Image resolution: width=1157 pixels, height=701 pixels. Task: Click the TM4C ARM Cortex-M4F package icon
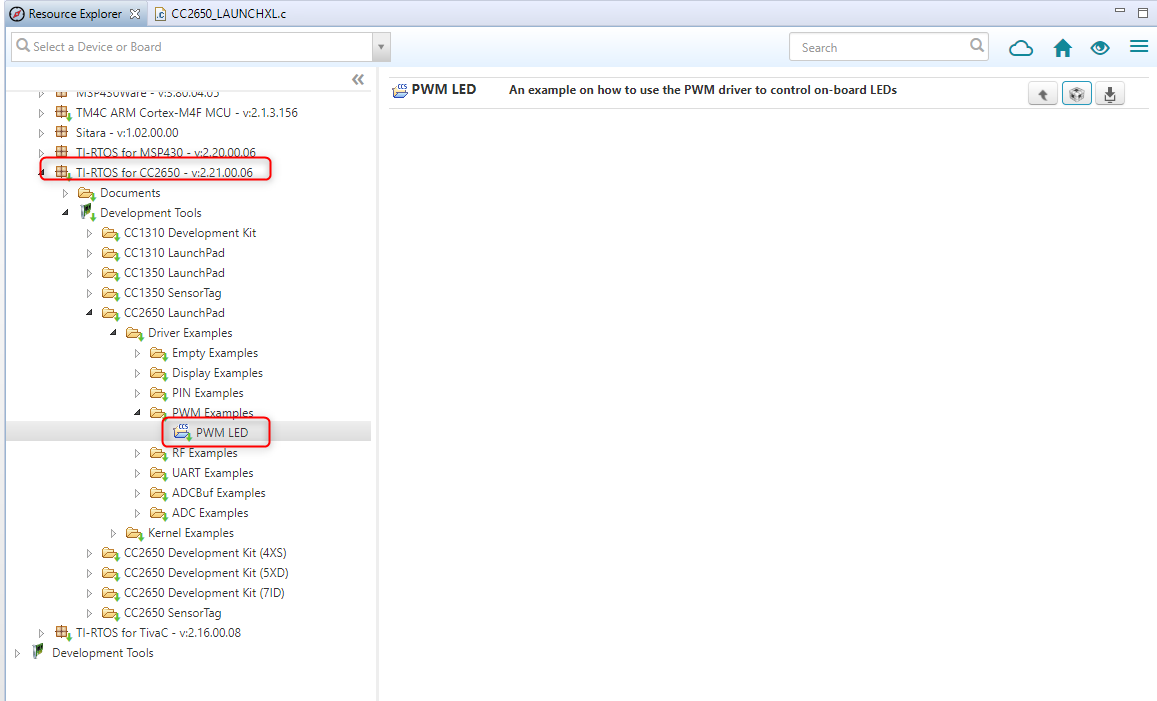click(63, 113)
